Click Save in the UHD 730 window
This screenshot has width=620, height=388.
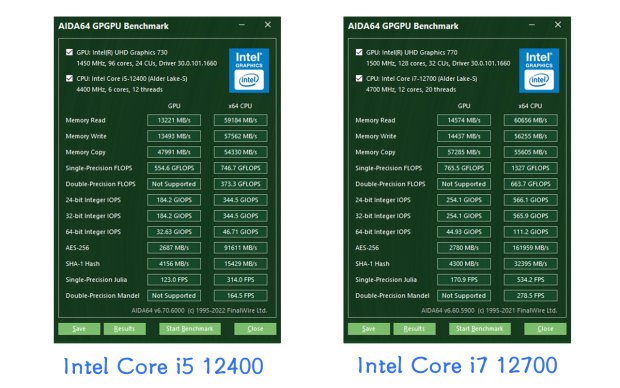coord(79,329)
